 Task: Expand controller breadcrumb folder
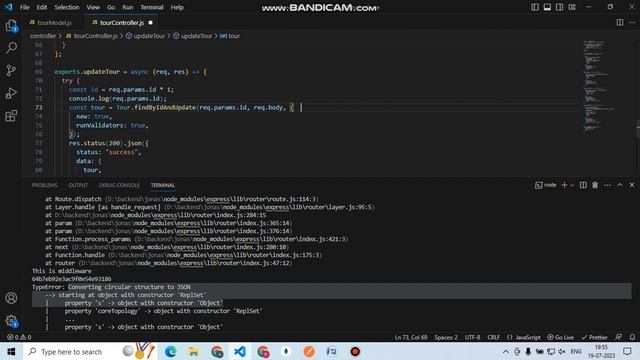42,36
